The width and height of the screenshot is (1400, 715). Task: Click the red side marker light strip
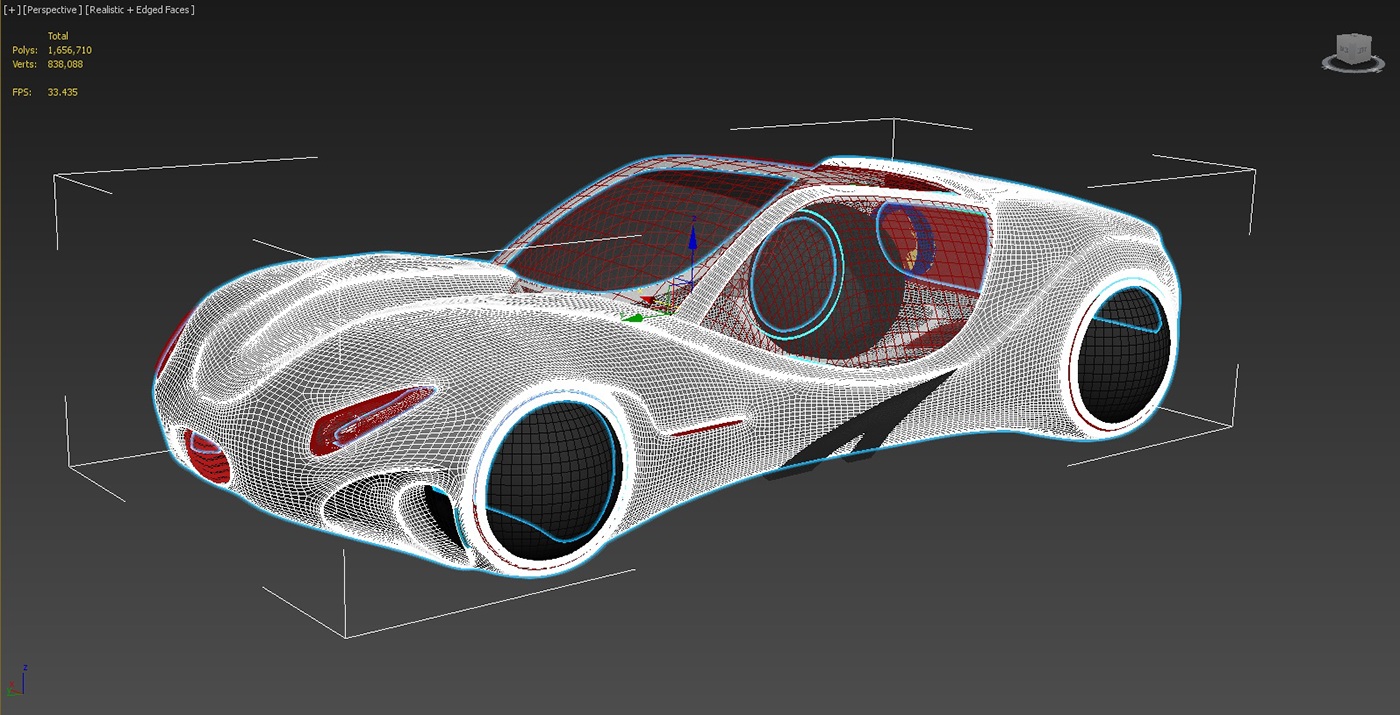[x=706, y=427]
